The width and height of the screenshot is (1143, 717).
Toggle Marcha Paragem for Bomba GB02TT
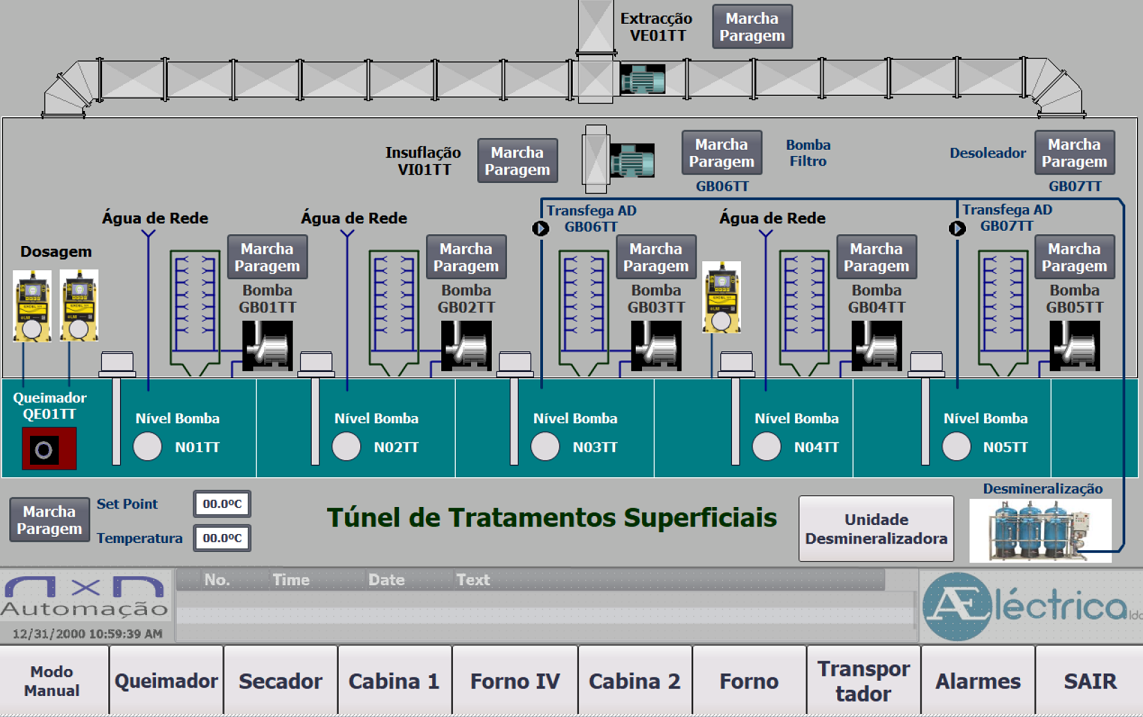coord(466,258)
